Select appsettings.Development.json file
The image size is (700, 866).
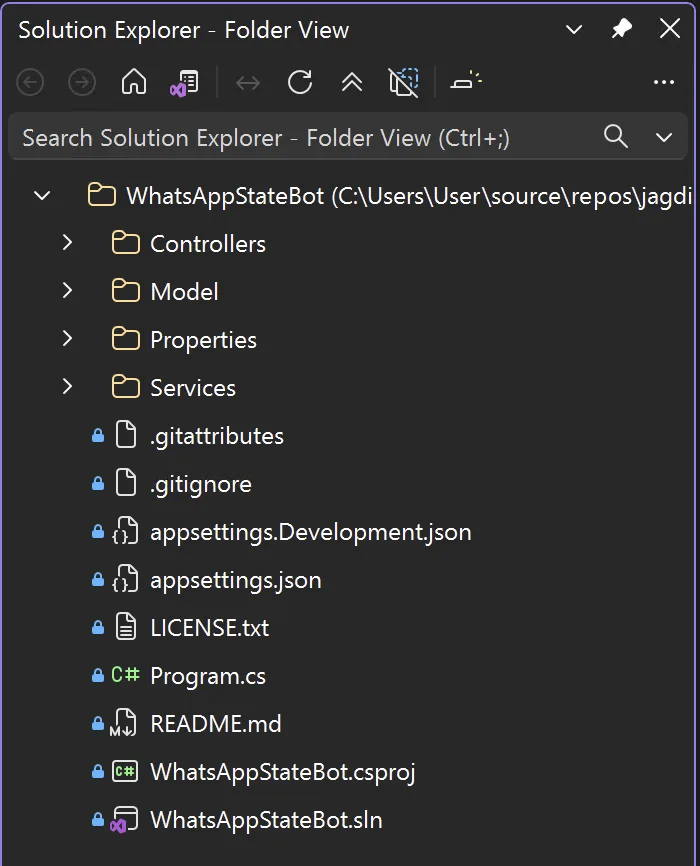click(310, 532)
